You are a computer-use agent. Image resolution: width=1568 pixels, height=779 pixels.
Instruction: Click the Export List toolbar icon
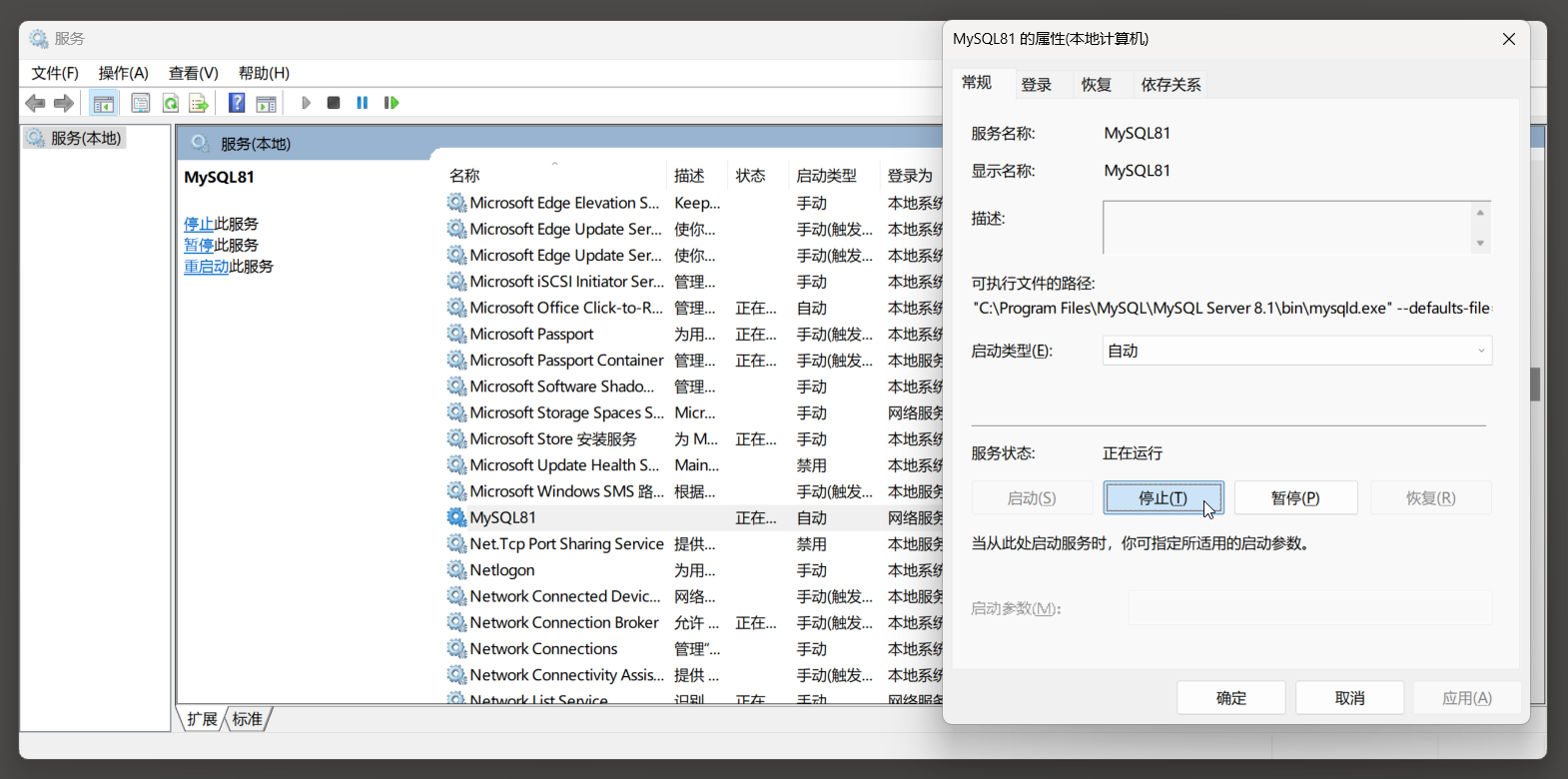[199, 103]
